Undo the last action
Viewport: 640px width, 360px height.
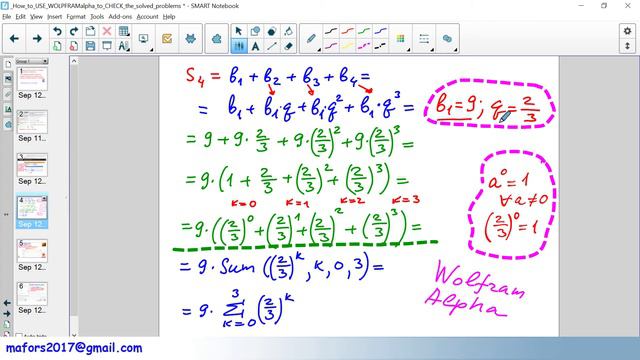click(x=58, y=31)
